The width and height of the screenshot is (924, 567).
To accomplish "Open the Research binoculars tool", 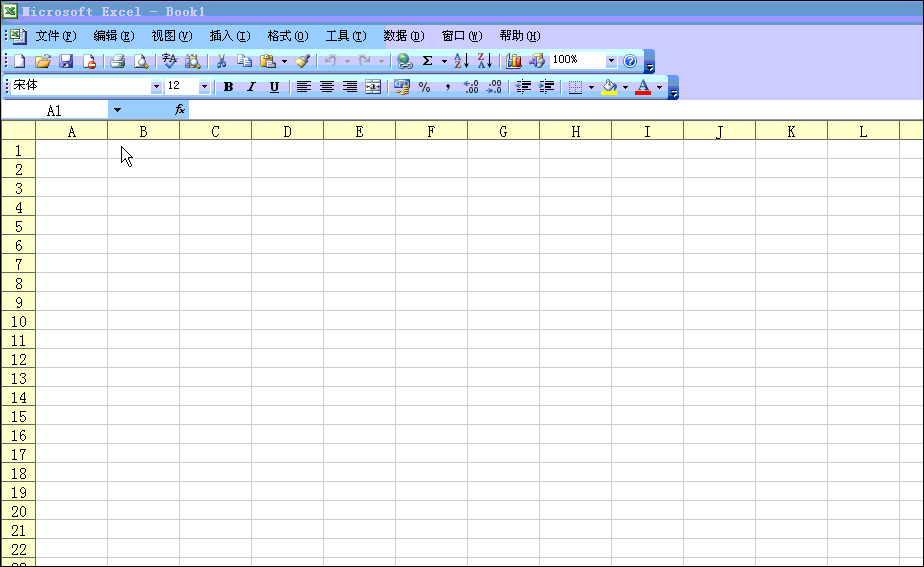I will 192,61.
